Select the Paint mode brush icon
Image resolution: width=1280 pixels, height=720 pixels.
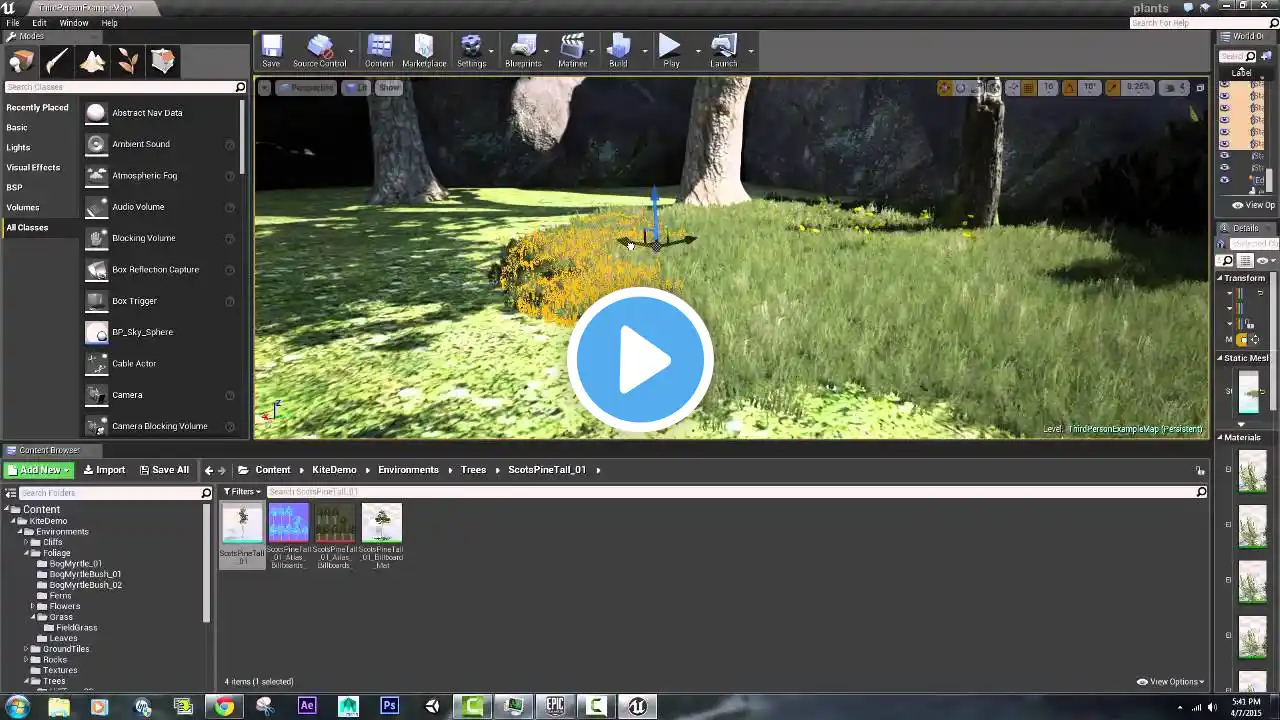point(57,62)
